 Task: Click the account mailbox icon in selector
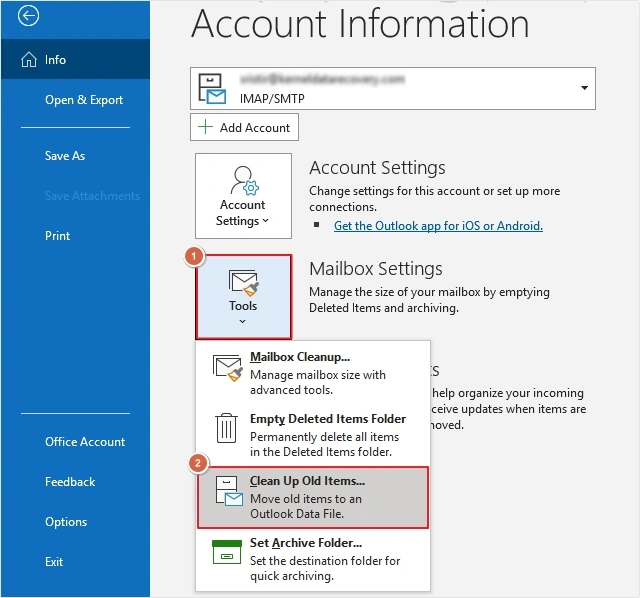coord(212,89)
